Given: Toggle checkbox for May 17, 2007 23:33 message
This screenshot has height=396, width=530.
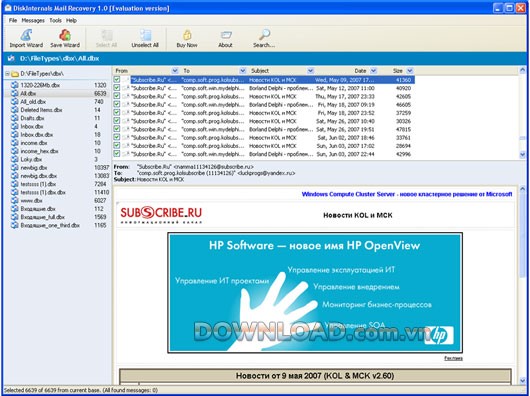Looking at the screenshot, I should coord(117,96).
